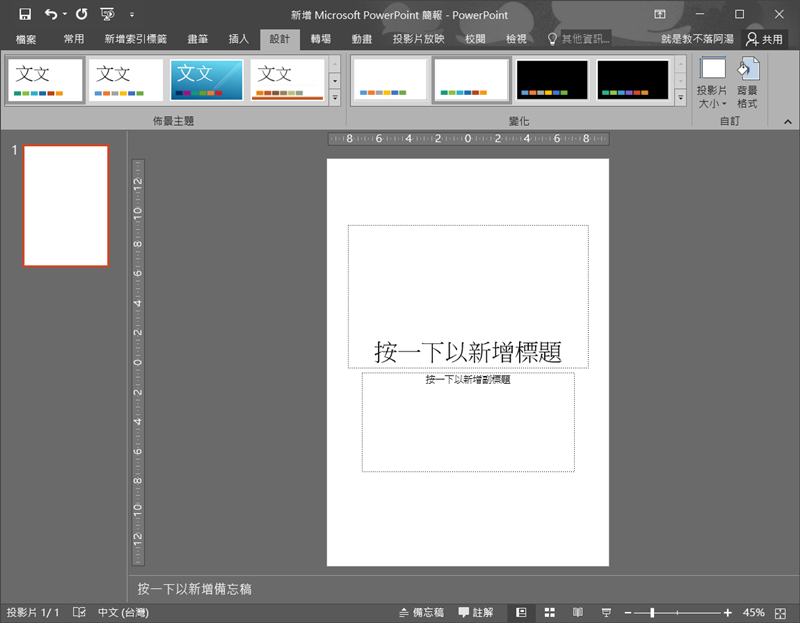Click the Redo icon in title bar
Image resolution: width=800 pixels, height=623 pixels.
pyautogui.click(x=81, y=15)
